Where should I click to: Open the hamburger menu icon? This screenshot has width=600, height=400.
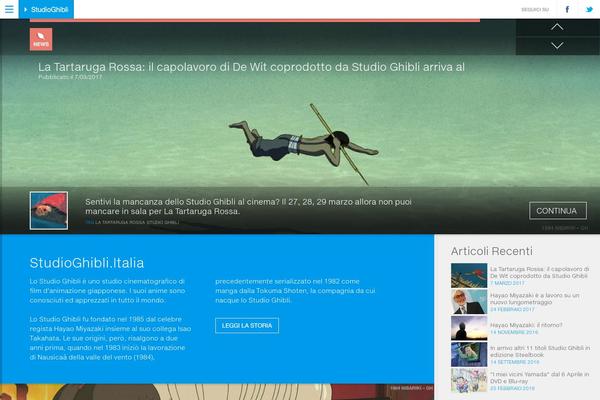pyautogui.click(x=9, y=9)
